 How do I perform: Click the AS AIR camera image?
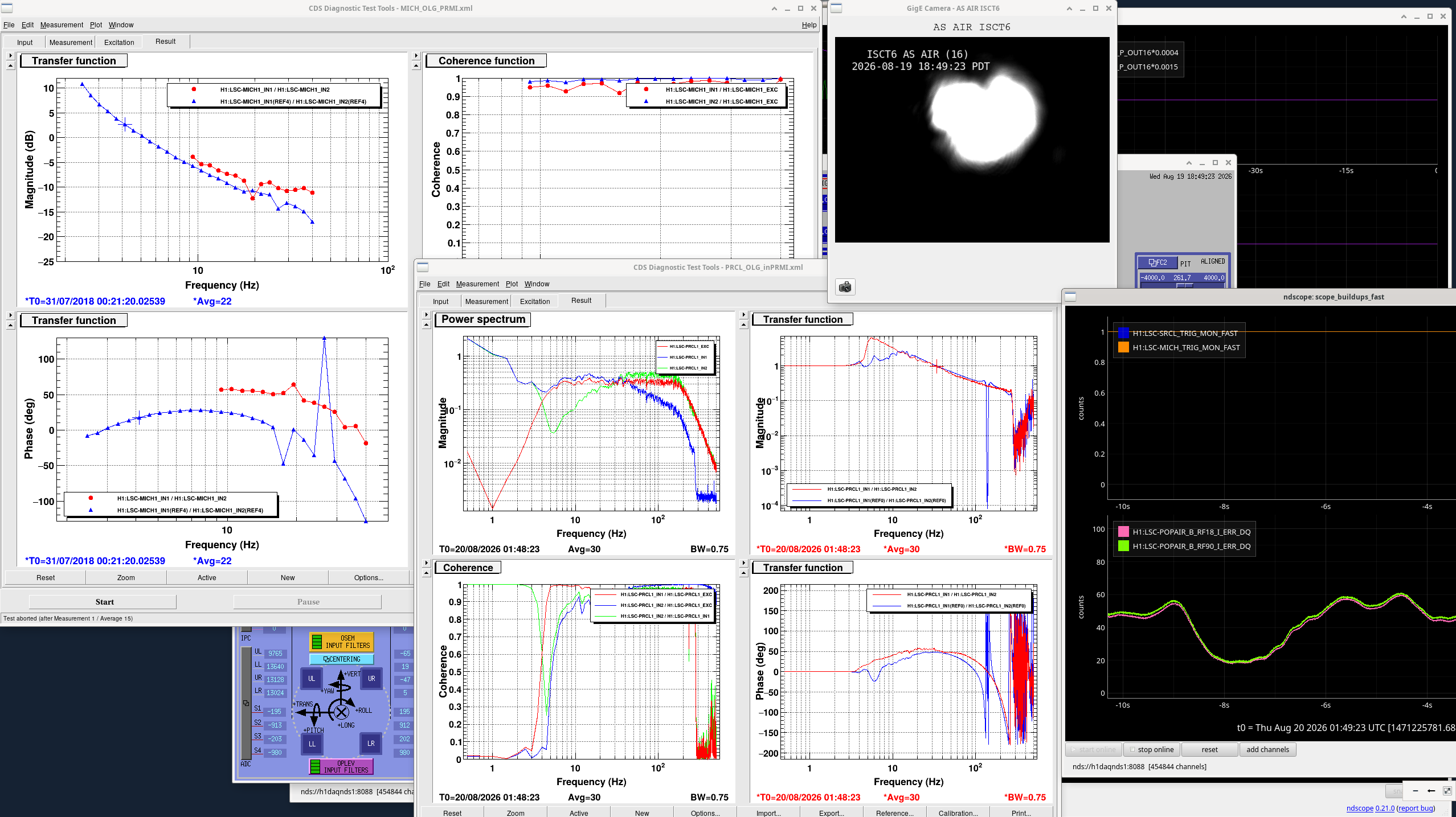click(x=972, y=139)
